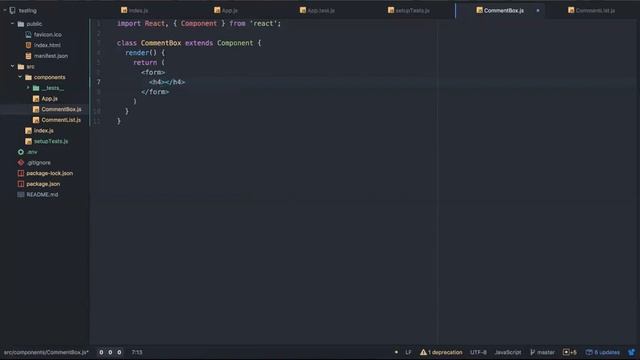Click the closing </form> tag line
Image resolution: width=640 pixels, height=360 pixels.
pyautogui.click(x=155, y=92)
